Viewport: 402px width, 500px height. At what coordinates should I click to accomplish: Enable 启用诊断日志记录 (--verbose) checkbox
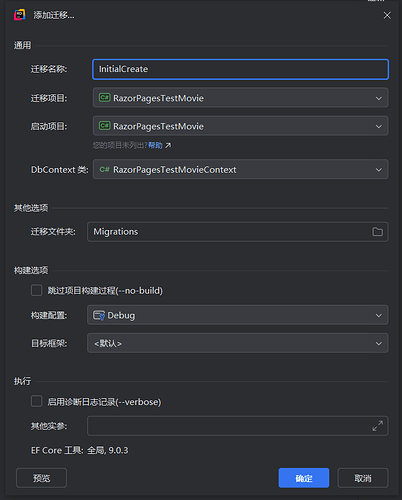37,401
